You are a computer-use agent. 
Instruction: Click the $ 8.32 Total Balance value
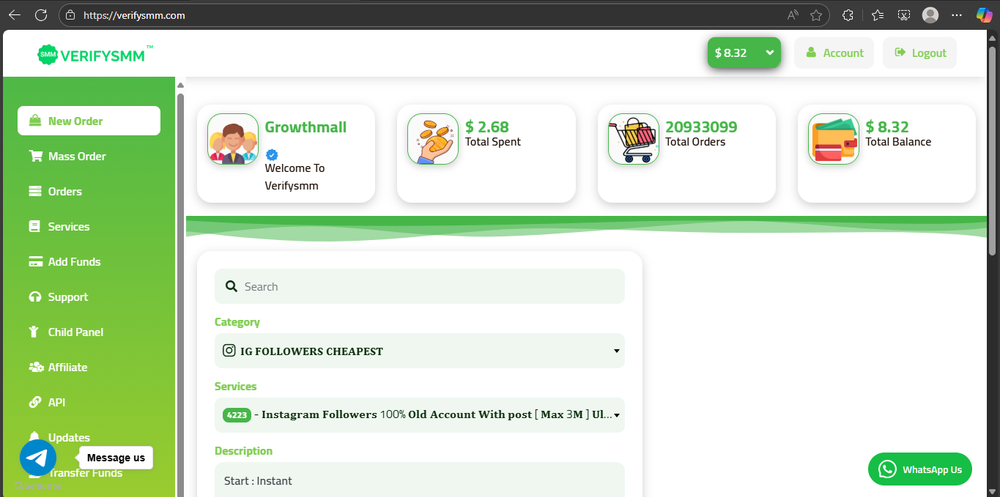887,126
